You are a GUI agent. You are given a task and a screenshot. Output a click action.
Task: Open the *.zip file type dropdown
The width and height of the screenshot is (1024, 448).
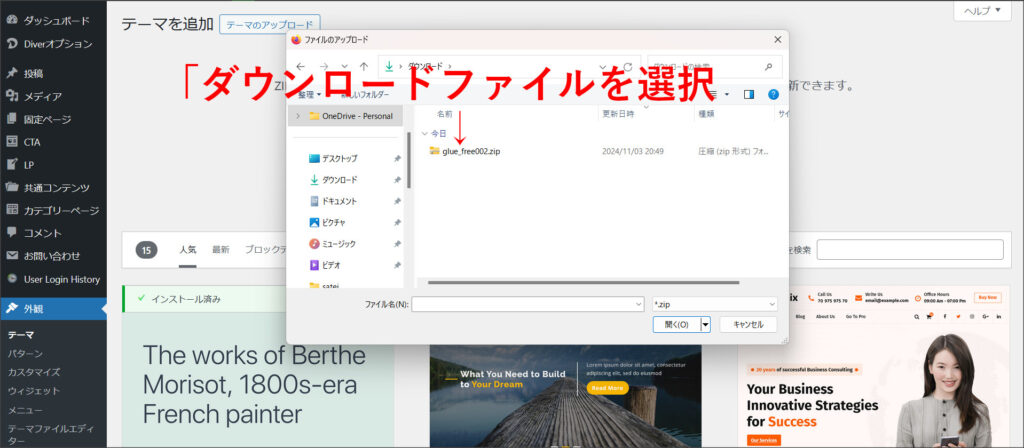click(714, 303)
